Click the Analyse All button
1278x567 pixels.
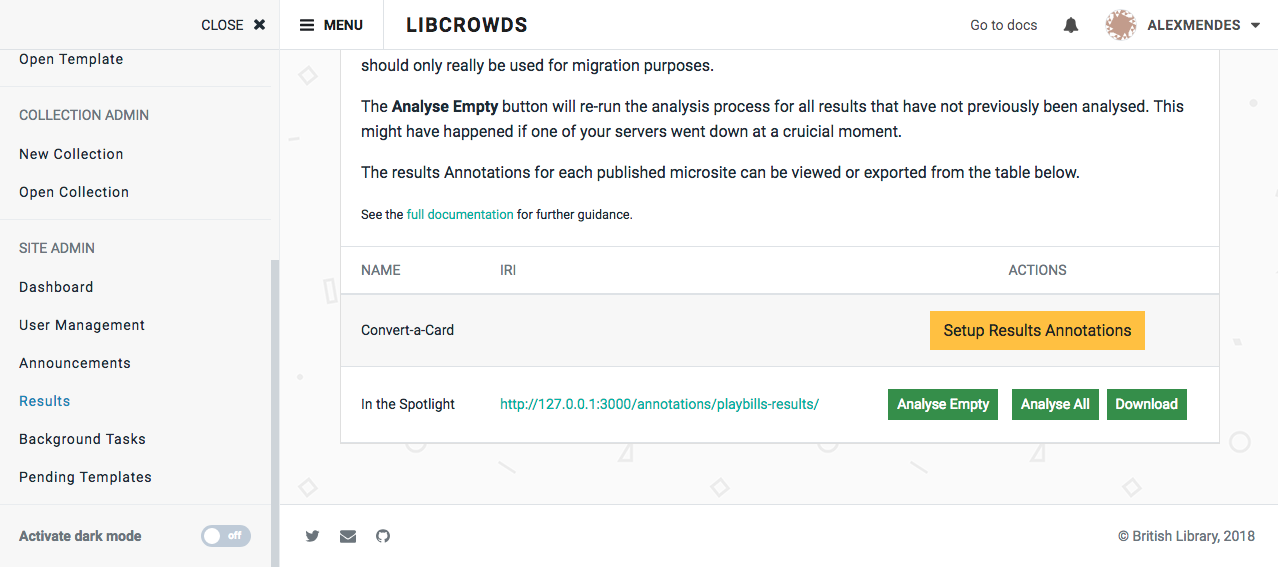tap(1055, 404)
